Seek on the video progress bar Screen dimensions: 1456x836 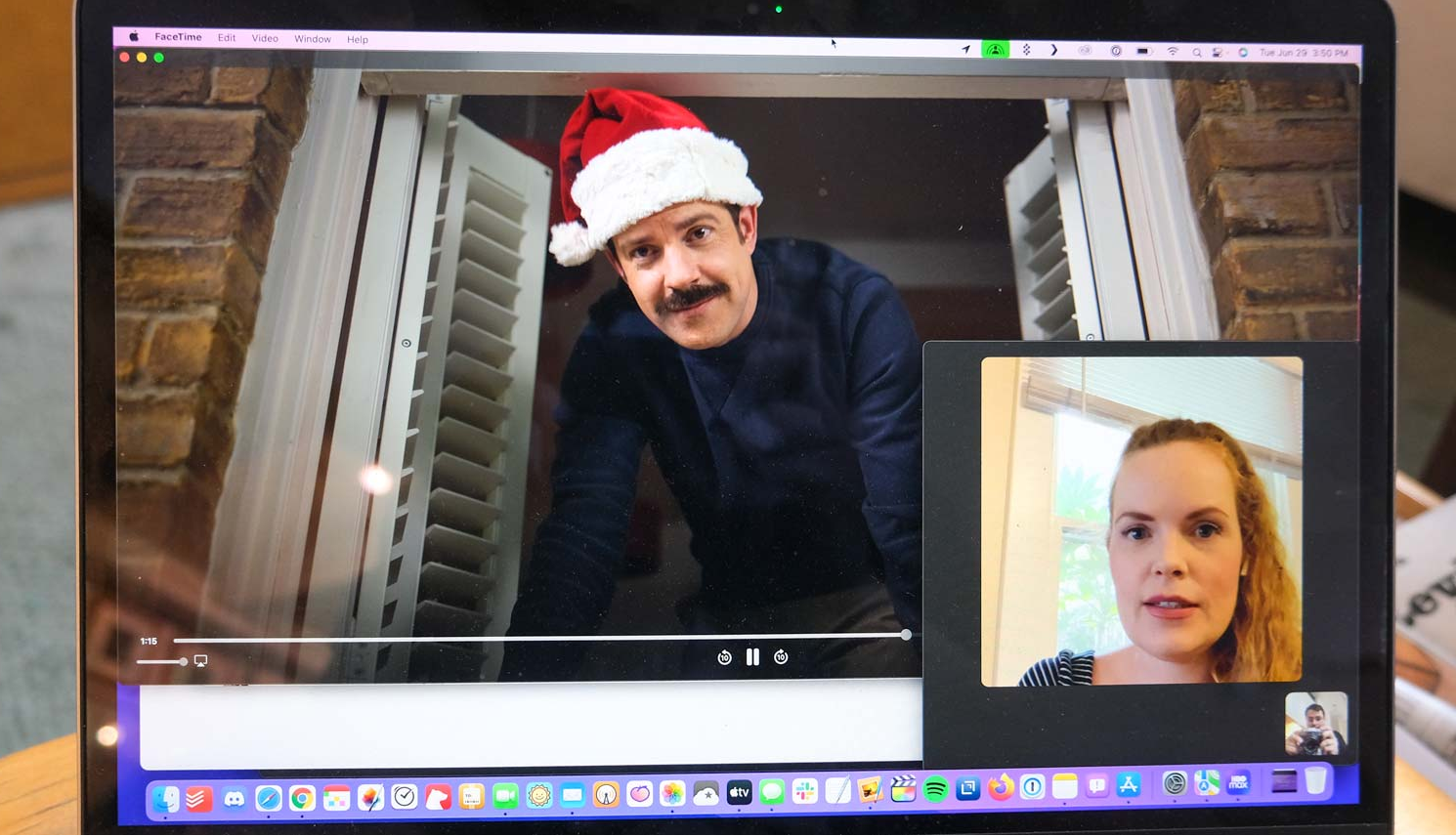pyautogui.click(x=542, y=638)
